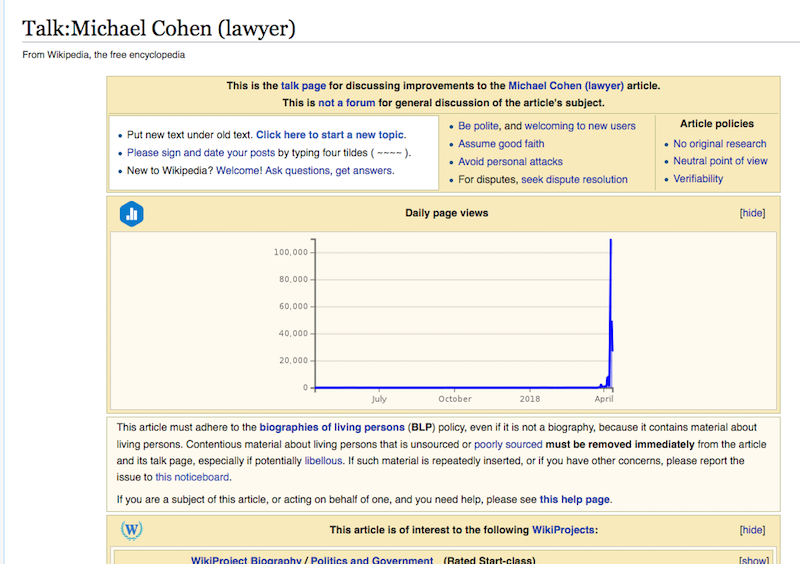
Task: Click the 'Talk:Michael Cohen (lawyer)' page heading
Action: pyautogui.click(x=159, y=29)
